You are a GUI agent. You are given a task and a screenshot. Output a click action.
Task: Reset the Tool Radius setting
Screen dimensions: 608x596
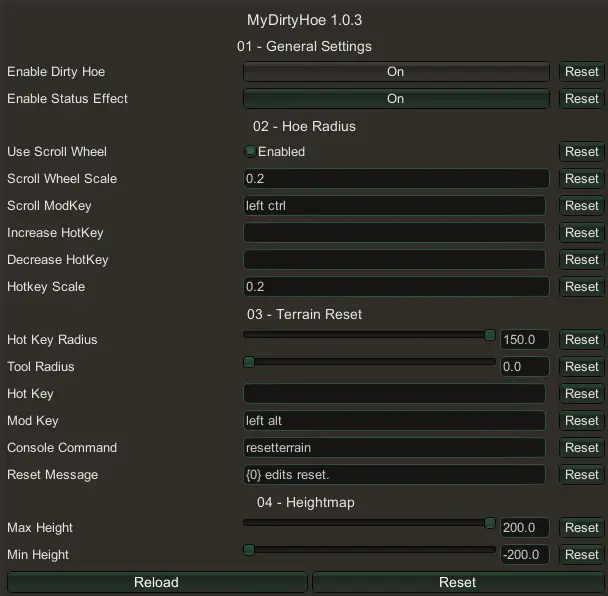coord(581,366)
